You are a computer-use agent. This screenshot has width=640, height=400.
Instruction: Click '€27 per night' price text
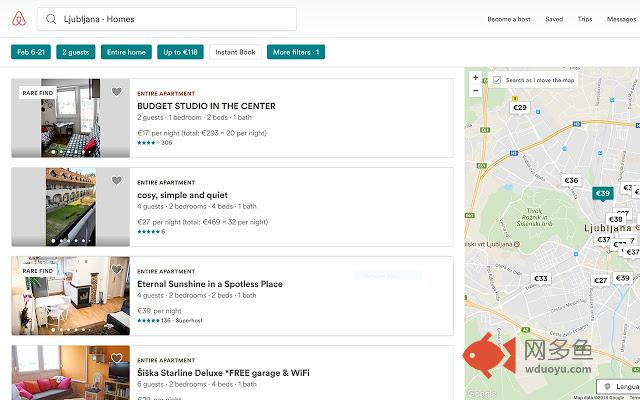pos(159,222)
